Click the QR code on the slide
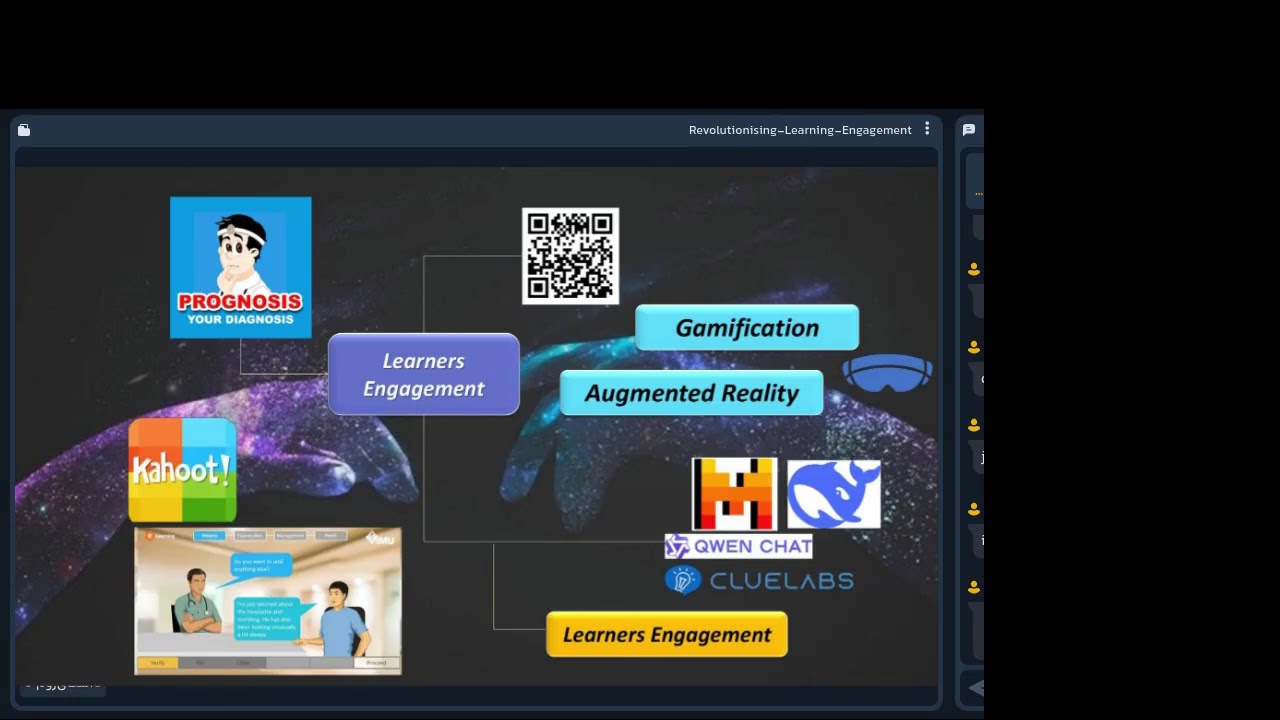This screenshot has width=1280, height=720. [571, 256]
